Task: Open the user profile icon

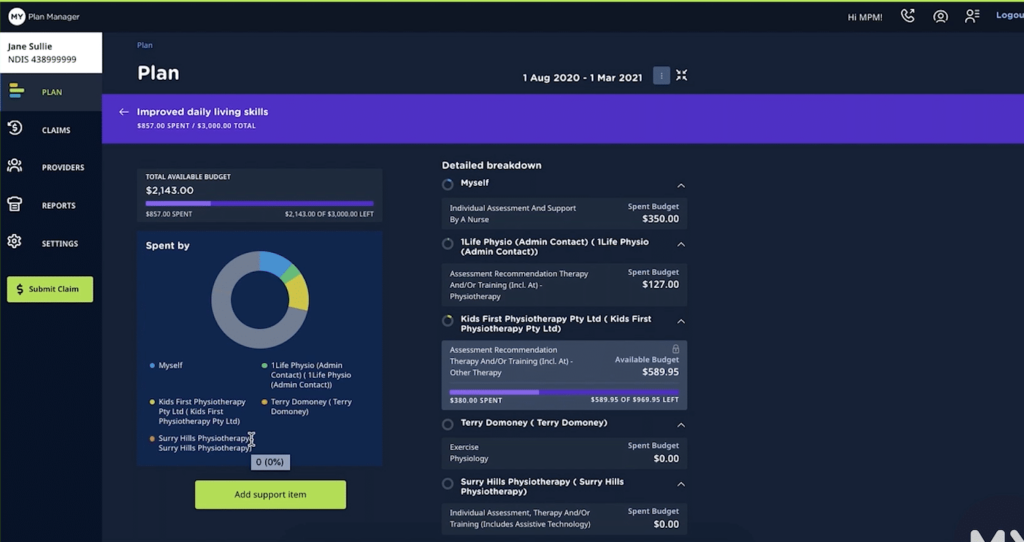Action: [x=940, y=16]
